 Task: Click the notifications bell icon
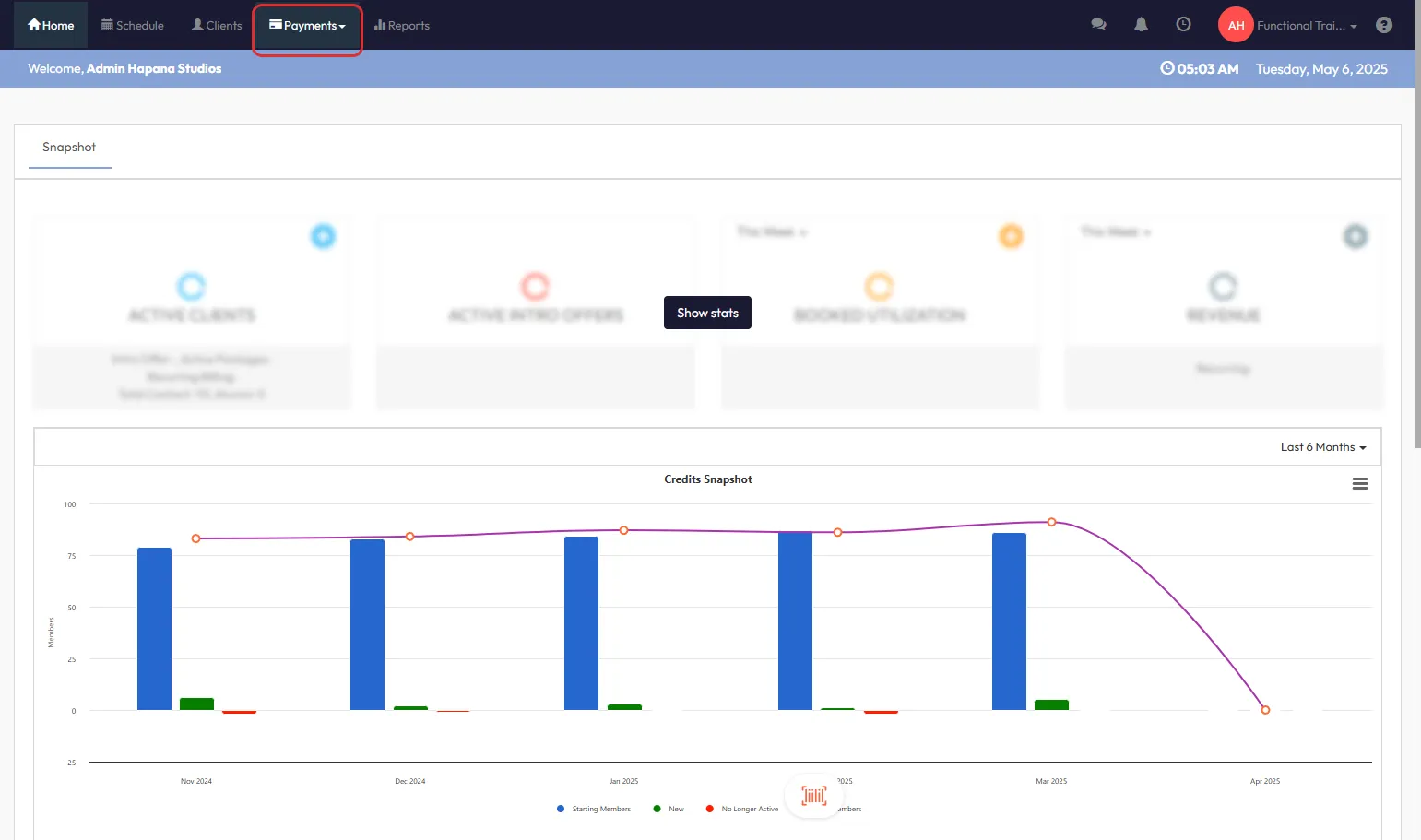pos(1141,25)
